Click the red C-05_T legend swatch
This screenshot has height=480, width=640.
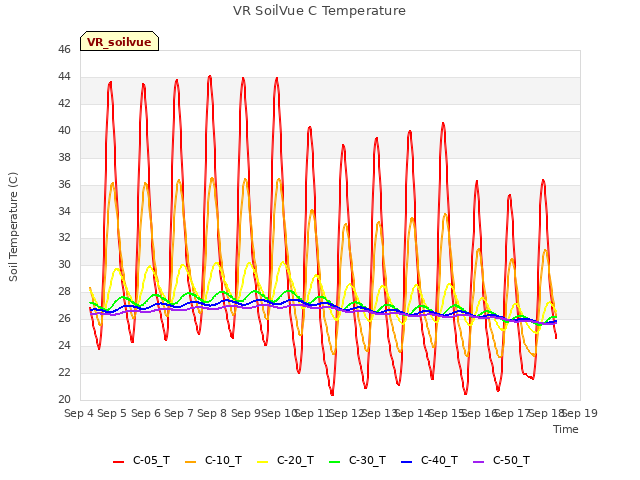[x=118, y=462]
